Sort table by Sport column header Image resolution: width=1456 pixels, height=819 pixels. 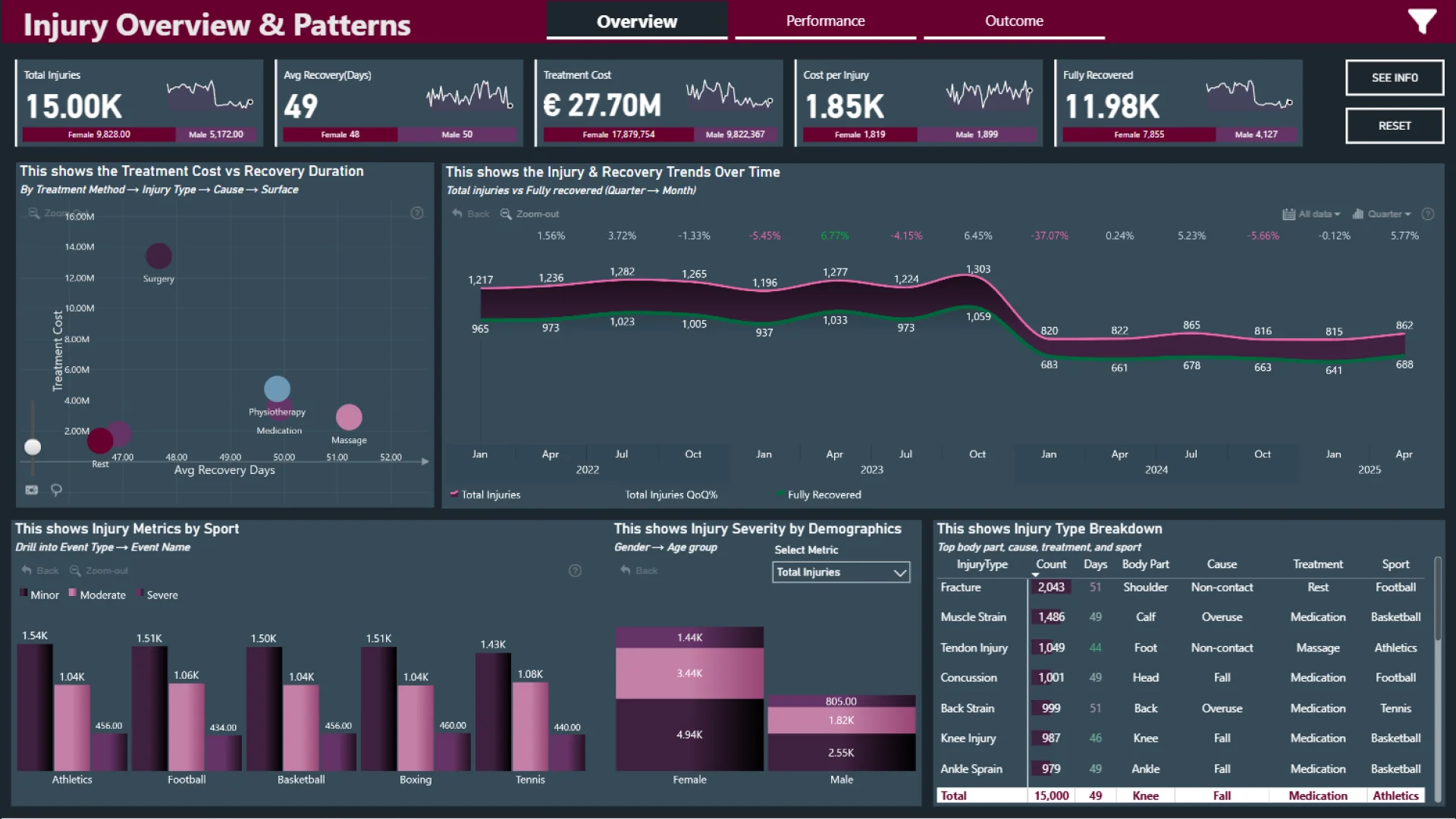pyautogui.click(x=1395, y=564)
